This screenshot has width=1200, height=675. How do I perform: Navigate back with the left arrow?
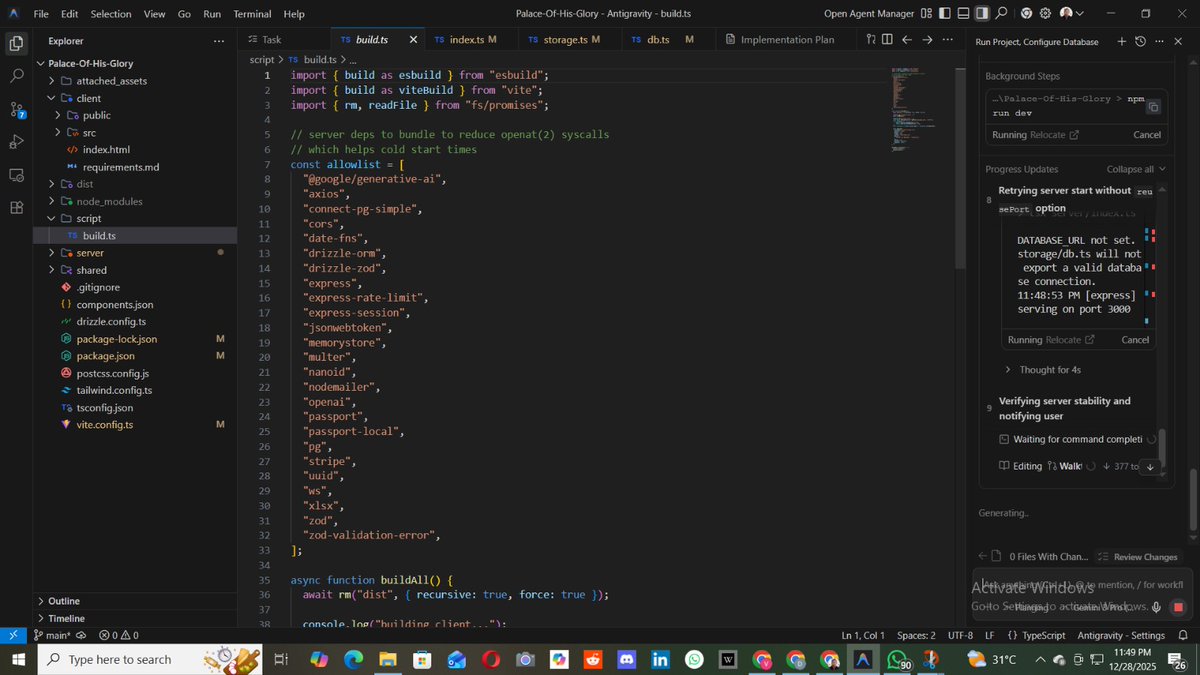click(907, 39)
